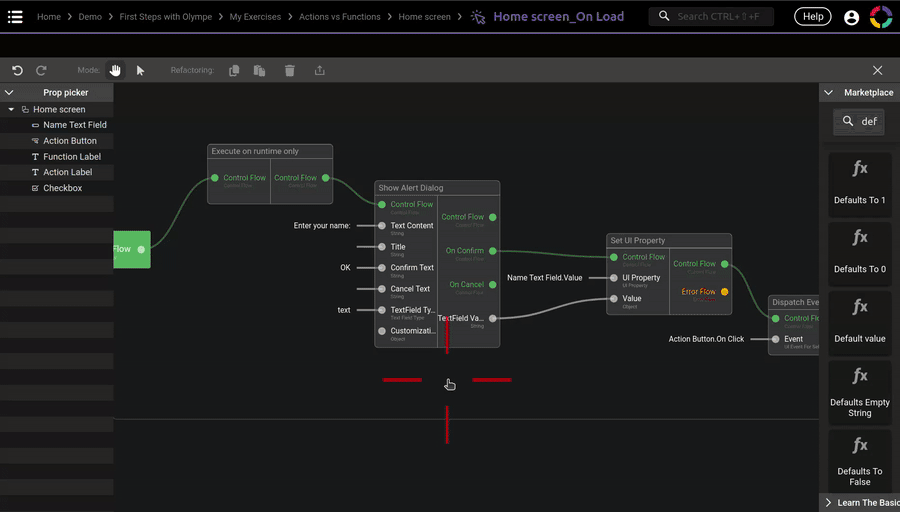Click the redo arrow icon
Image resolution: width=900 pixels, height=512 pixels.
pos(41,71)
